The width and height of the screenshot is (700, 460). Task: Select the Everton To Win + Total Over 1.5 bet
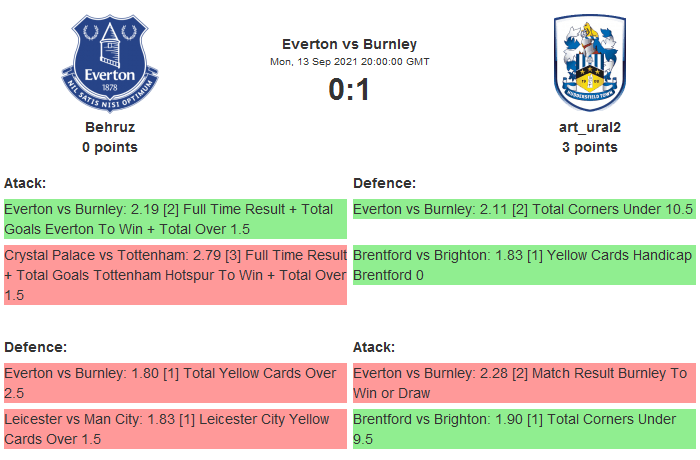tap(175, 219)
